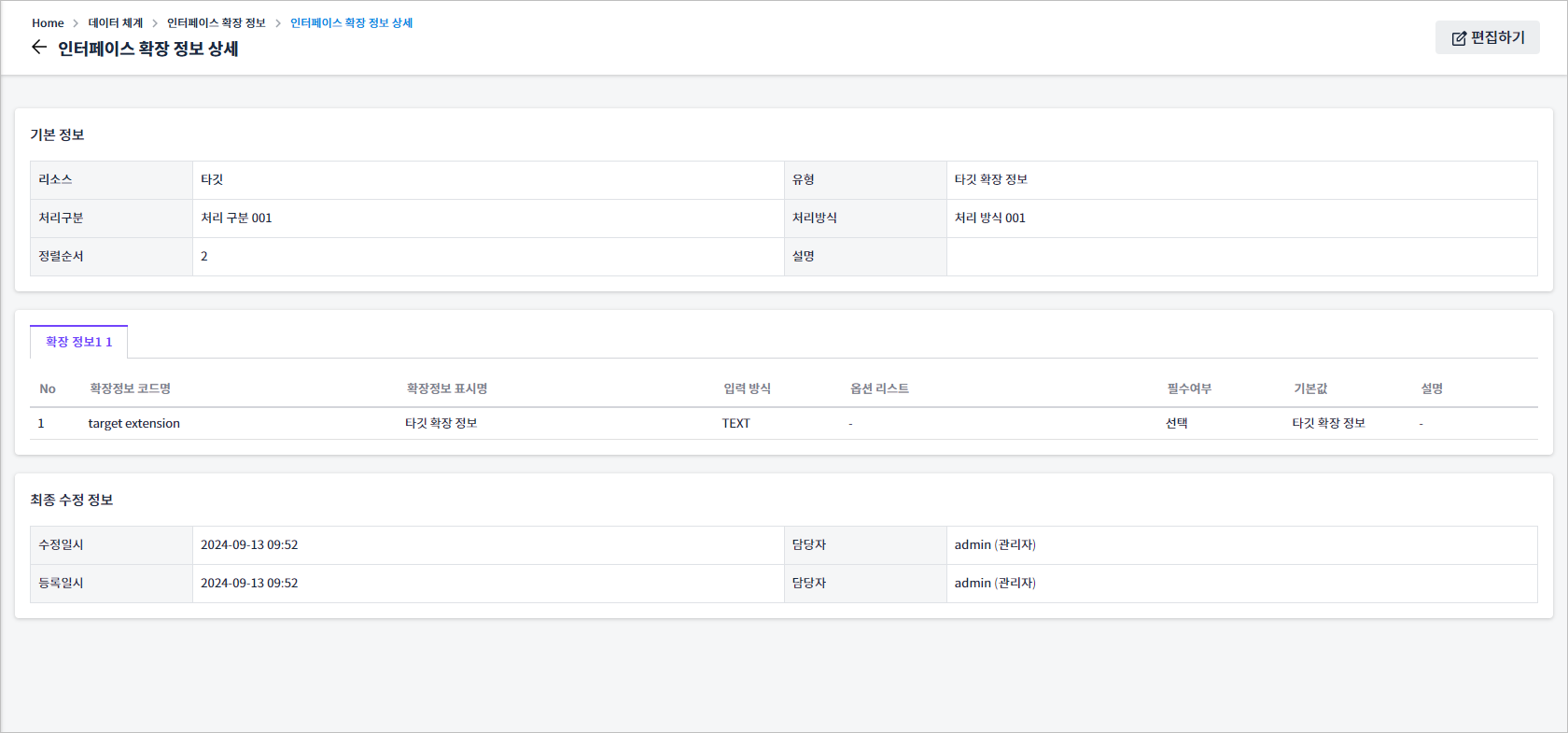Click the 유형 value 타깃 확장 정보

point(990,179)
